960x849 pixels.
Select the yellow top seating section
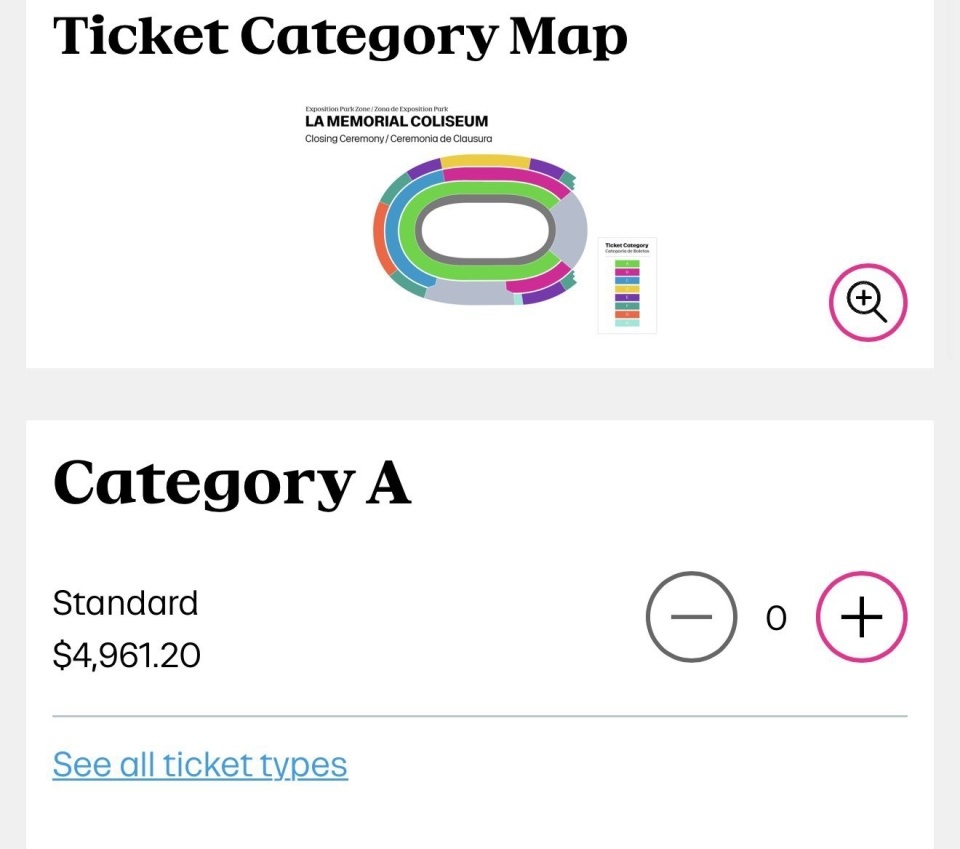click(x=485, y=161)
